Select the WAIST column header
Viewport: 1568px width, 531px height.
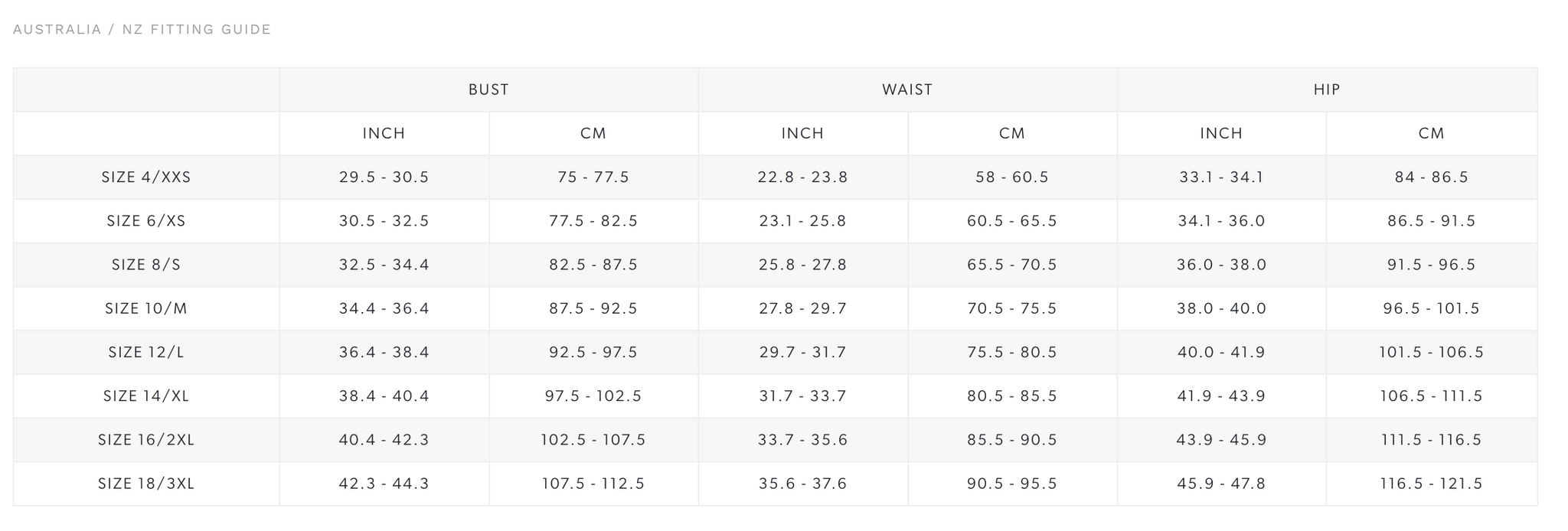pyautogui.click(x=907, y=90)
